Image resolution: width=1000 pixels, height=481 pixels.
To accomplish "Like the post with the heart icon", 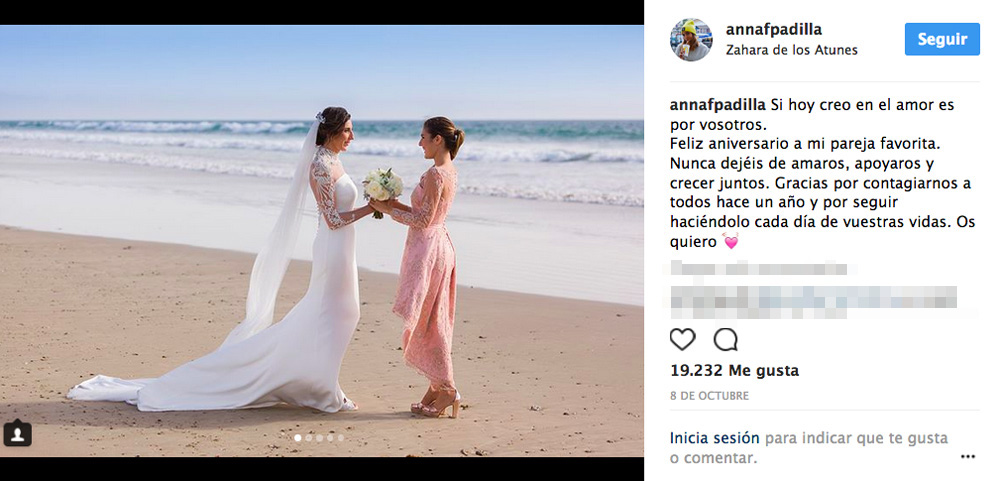I will point(682,339).
